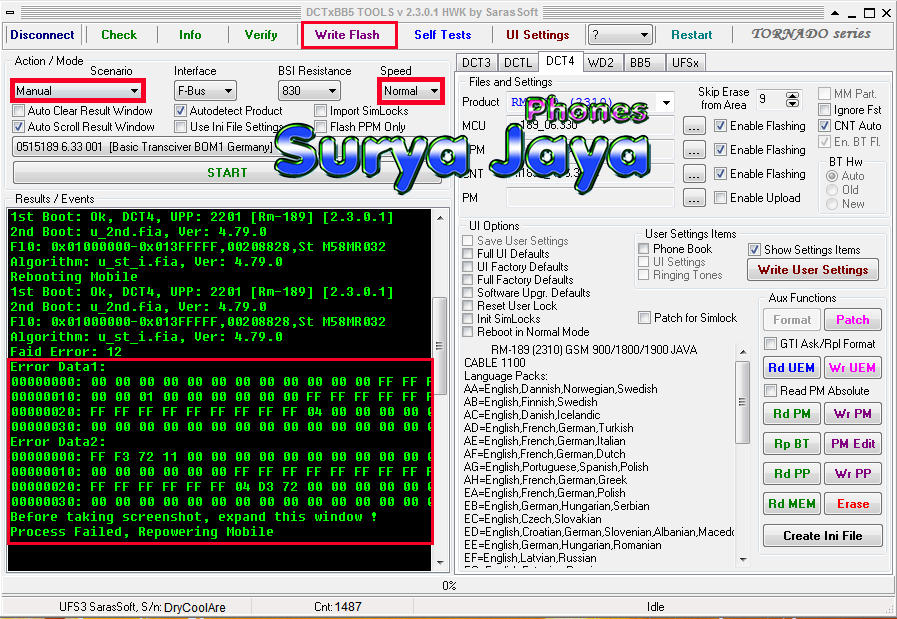Image resolution: width=897 pixels, height=619 pixels.
Task: Open PM Edit
Action: [x=852, y=443]
